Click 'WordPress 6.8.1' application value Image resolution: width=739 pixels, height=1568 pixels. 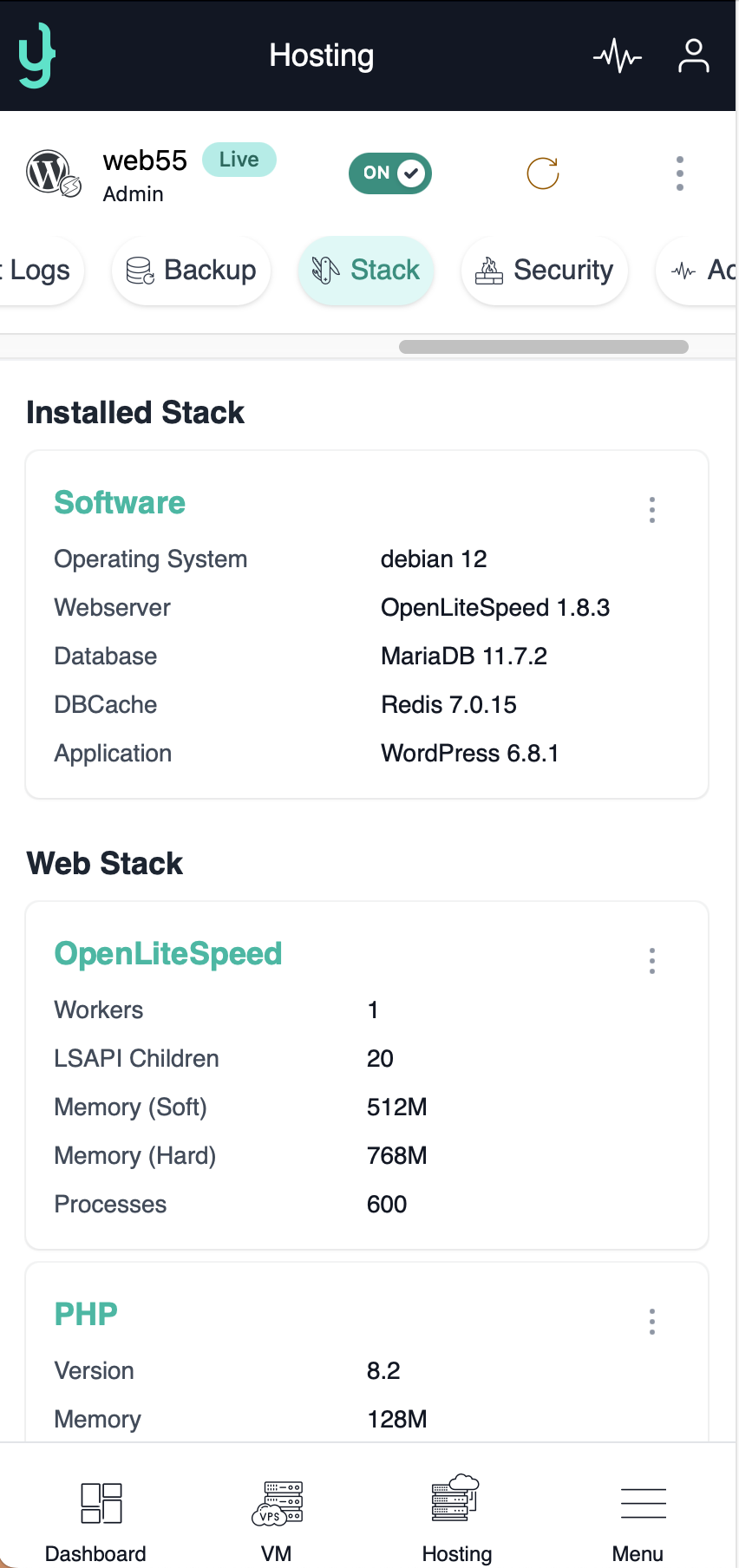[470, 754]
